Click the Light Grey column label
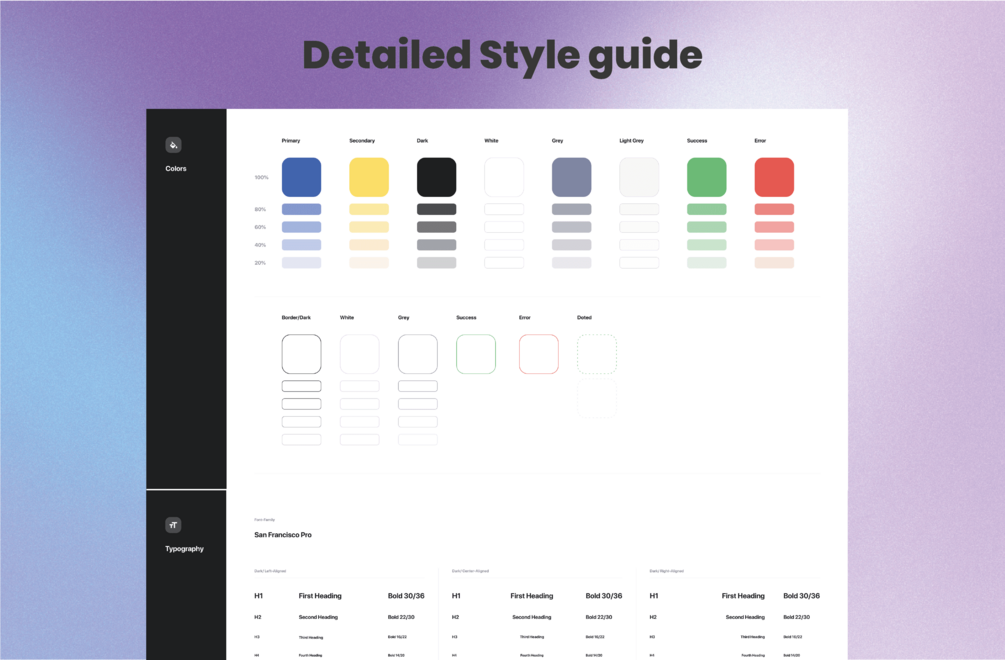 point(631,140)
